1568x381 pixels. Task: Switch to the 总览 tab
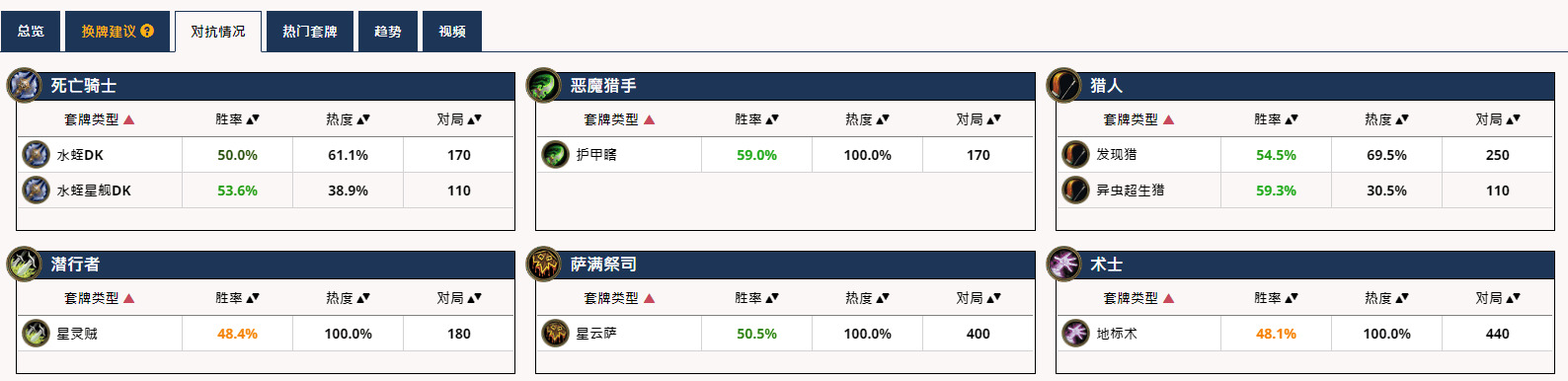tap(31, 32)
